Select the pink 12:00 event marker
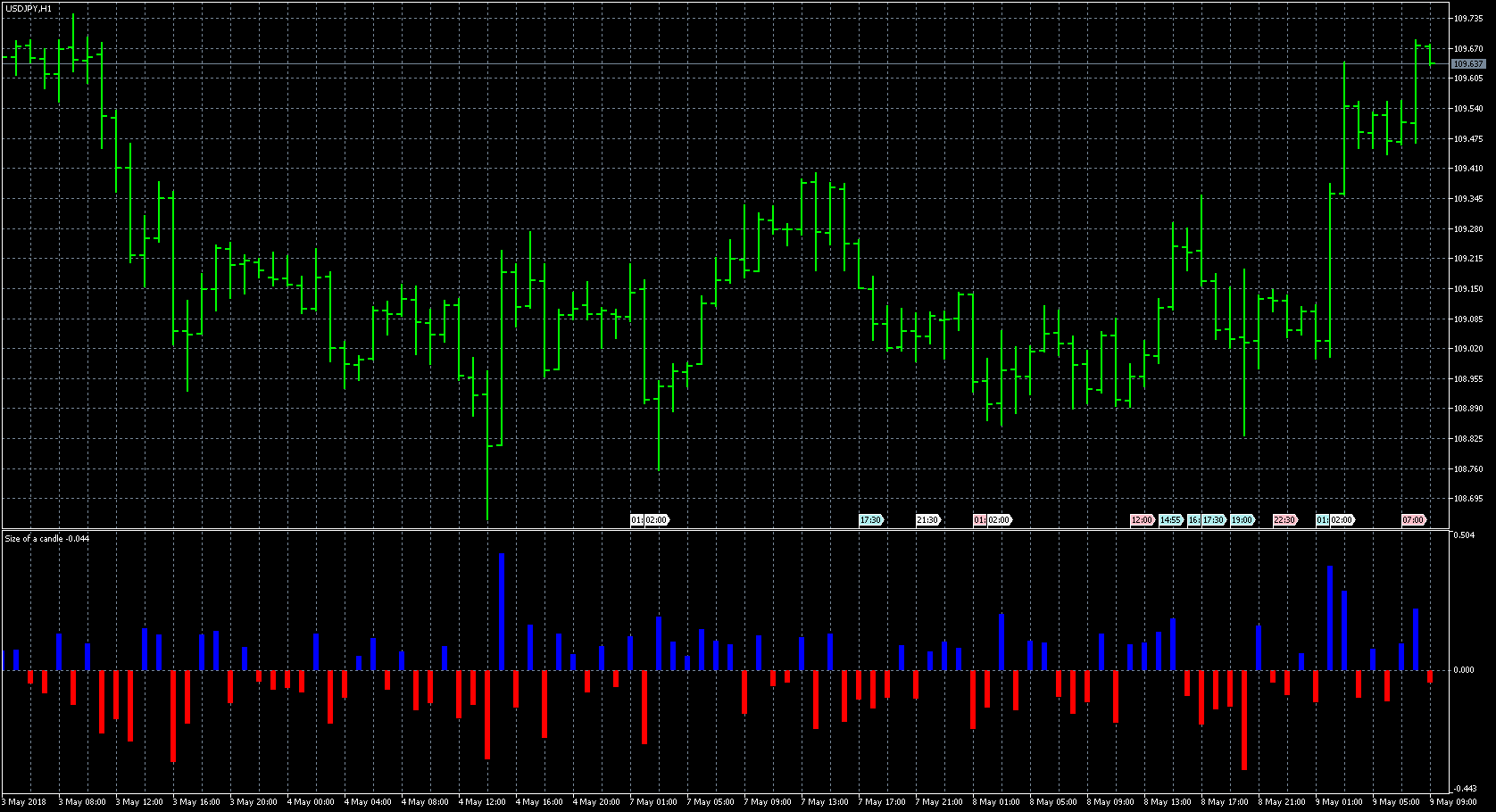The image size is (1496, 812). pyautogui.click(x=1142, y=520)
